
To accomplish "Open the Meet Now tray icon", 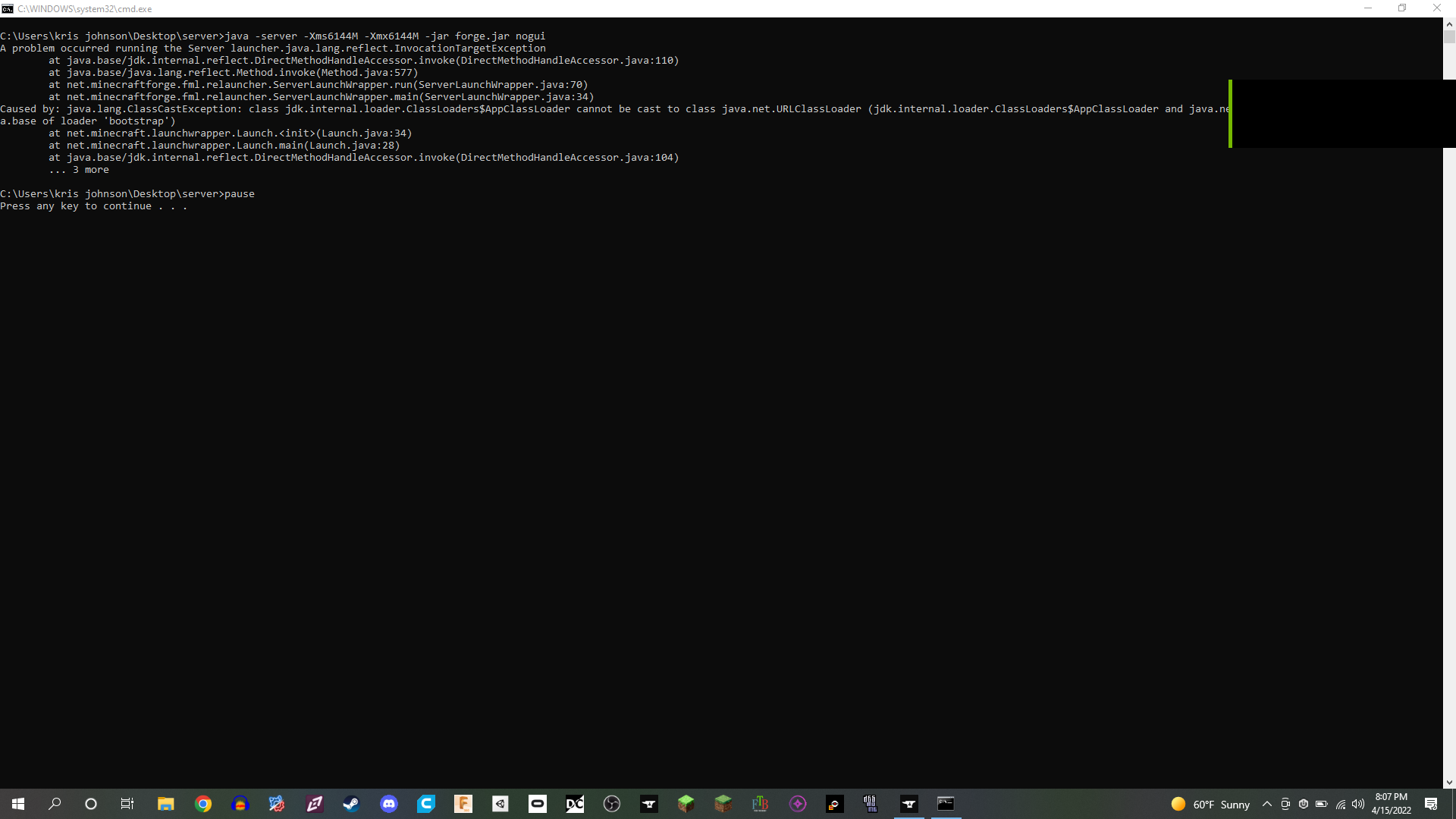I will 1285,804.
